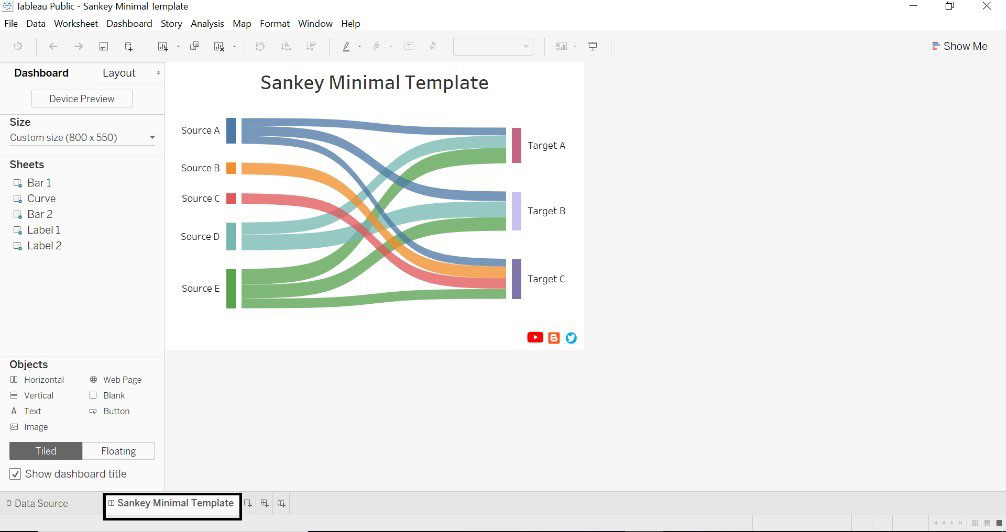Switch to the Layout tab

pos(119,73)
